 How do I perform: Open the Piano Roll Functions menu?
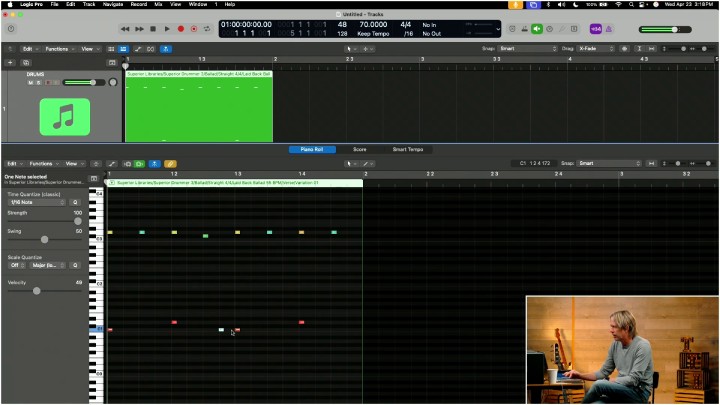click(x=44, y=164)
